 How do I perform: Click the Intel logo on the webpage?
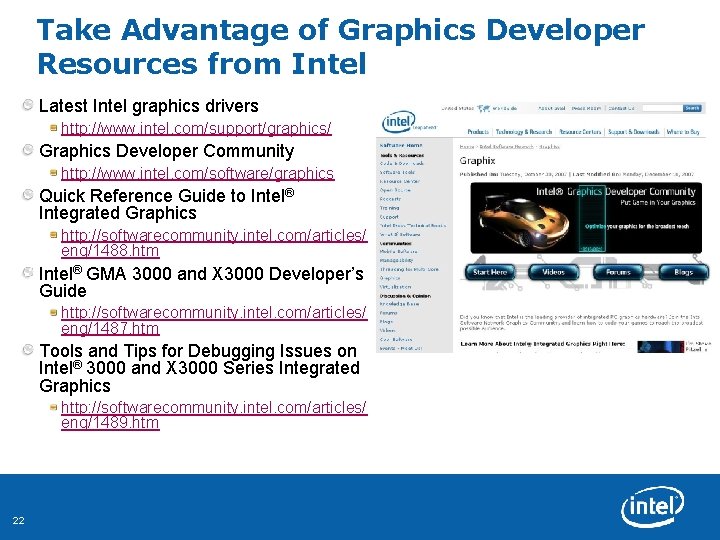pos(399,122)
